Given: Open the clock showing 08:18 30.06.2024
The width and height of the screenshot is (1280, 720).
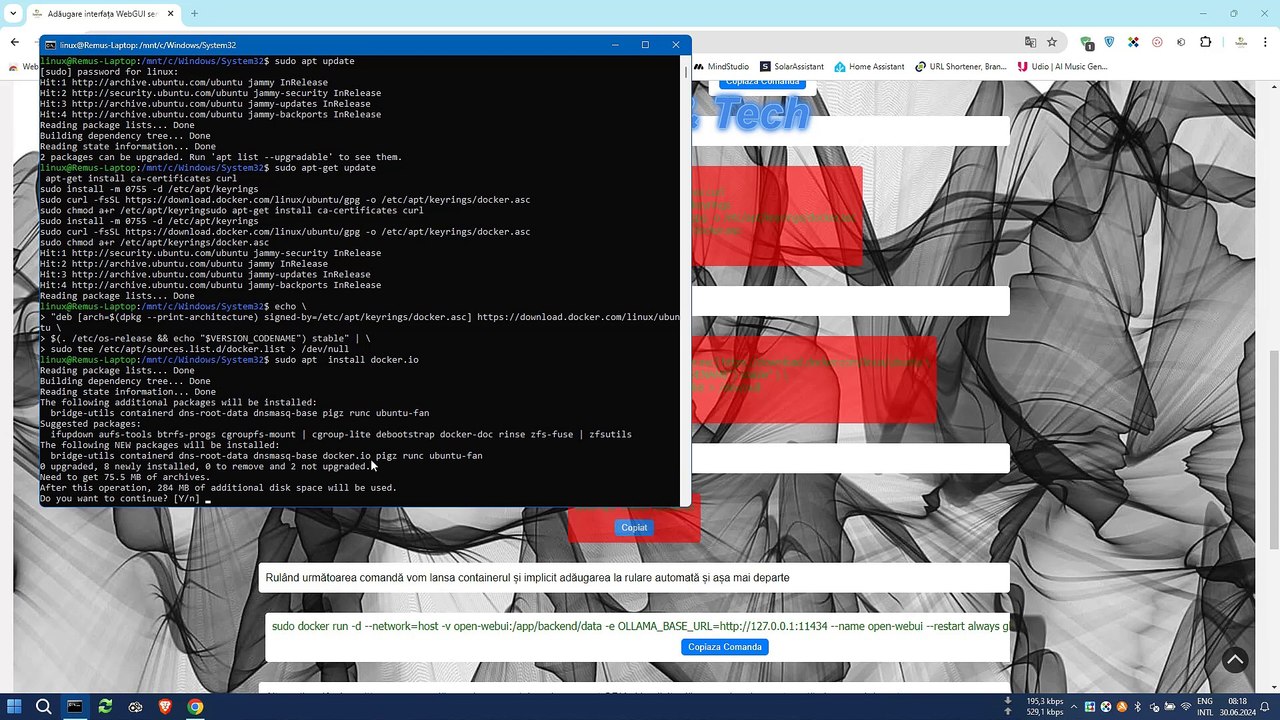Looking at the screenshot, I should [x=1236, y=707].
